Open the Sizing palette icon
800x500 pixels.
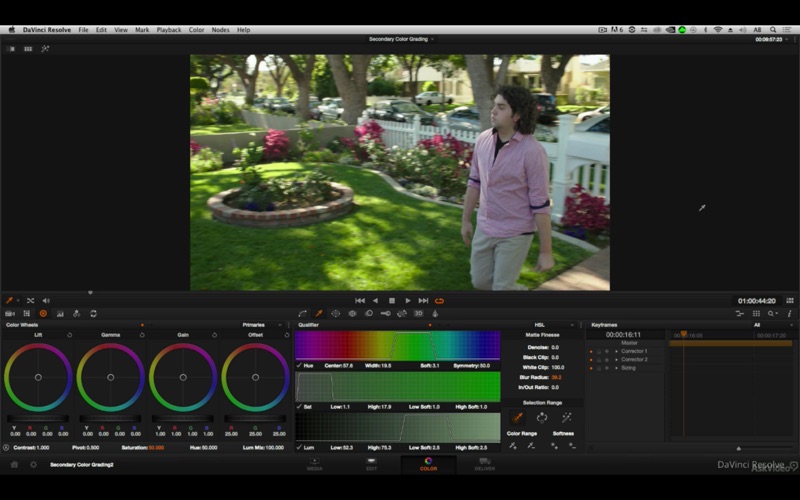(402, 314)
